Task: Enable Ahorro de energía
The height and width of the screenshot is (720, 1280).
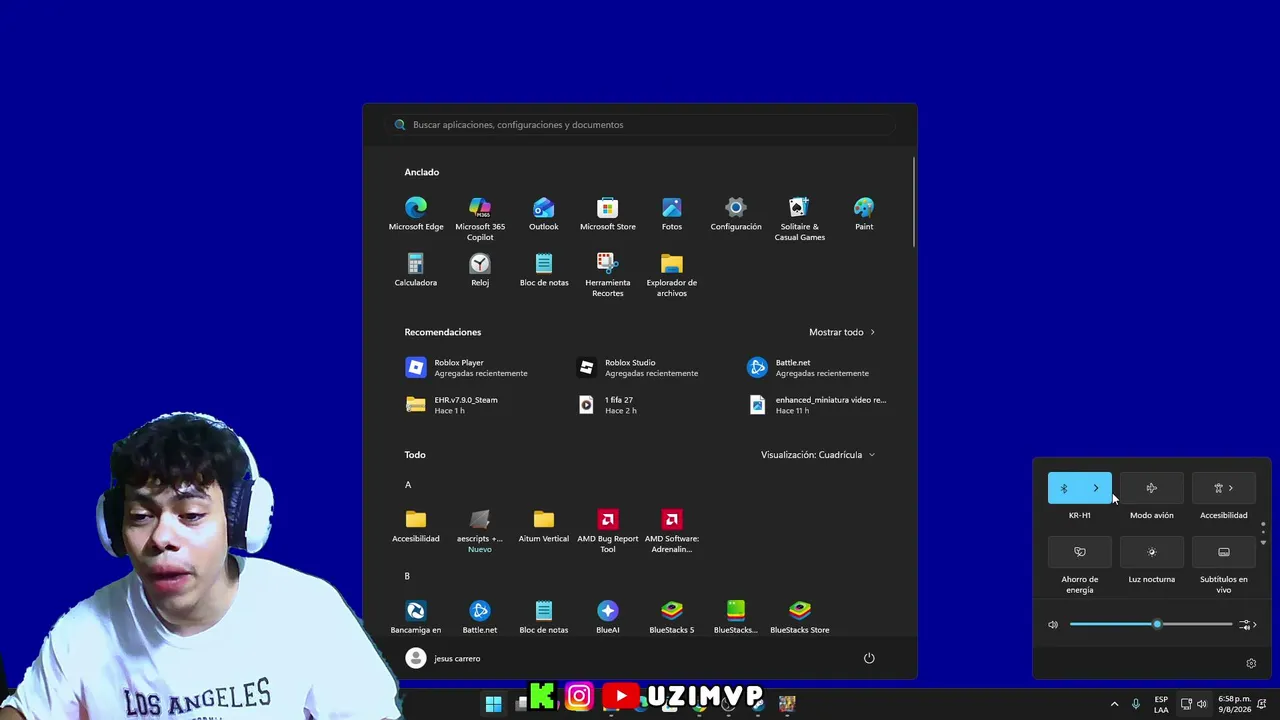Action: [x=1080, y=552]
